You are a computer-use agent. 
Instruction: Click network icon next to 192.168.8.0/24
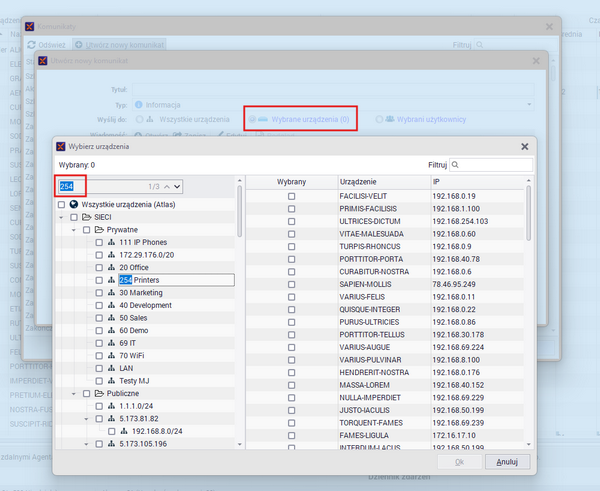(124, 431)
